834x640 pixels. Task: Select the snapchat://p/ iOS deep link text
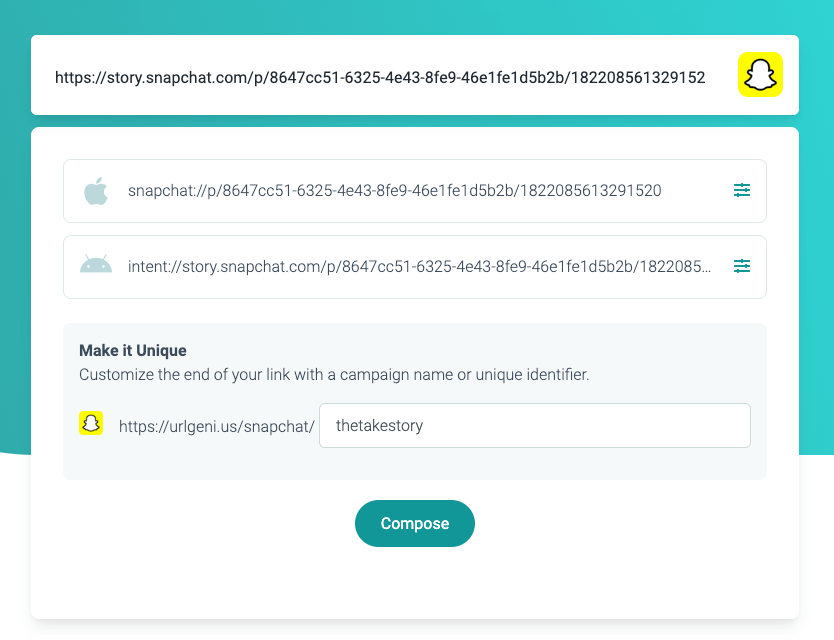[x=395, y=190]
